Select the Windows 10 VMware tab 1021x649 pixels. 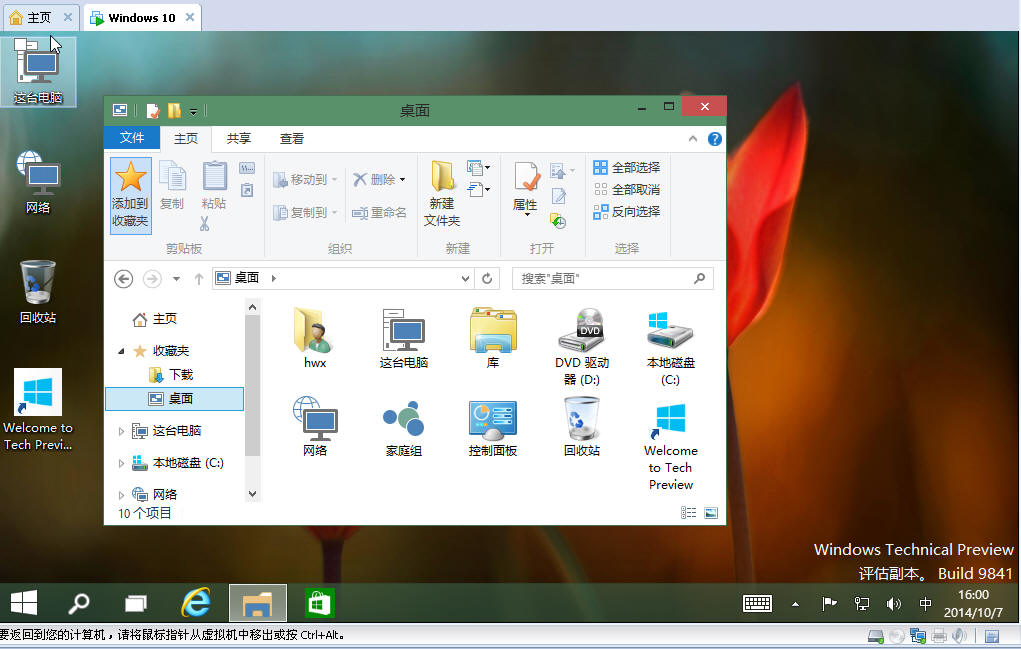142,18
